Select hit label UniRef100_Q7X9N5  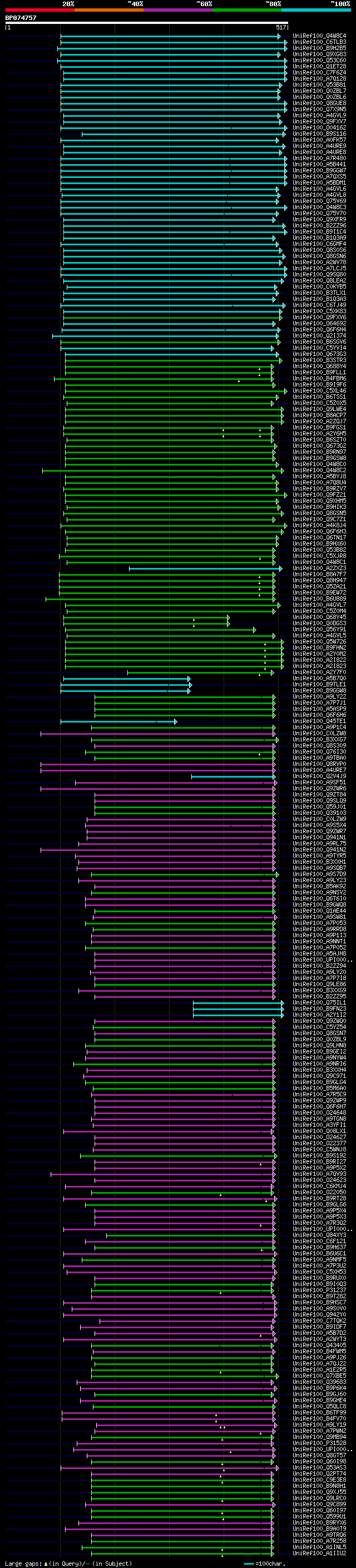[x=319, y=109]
